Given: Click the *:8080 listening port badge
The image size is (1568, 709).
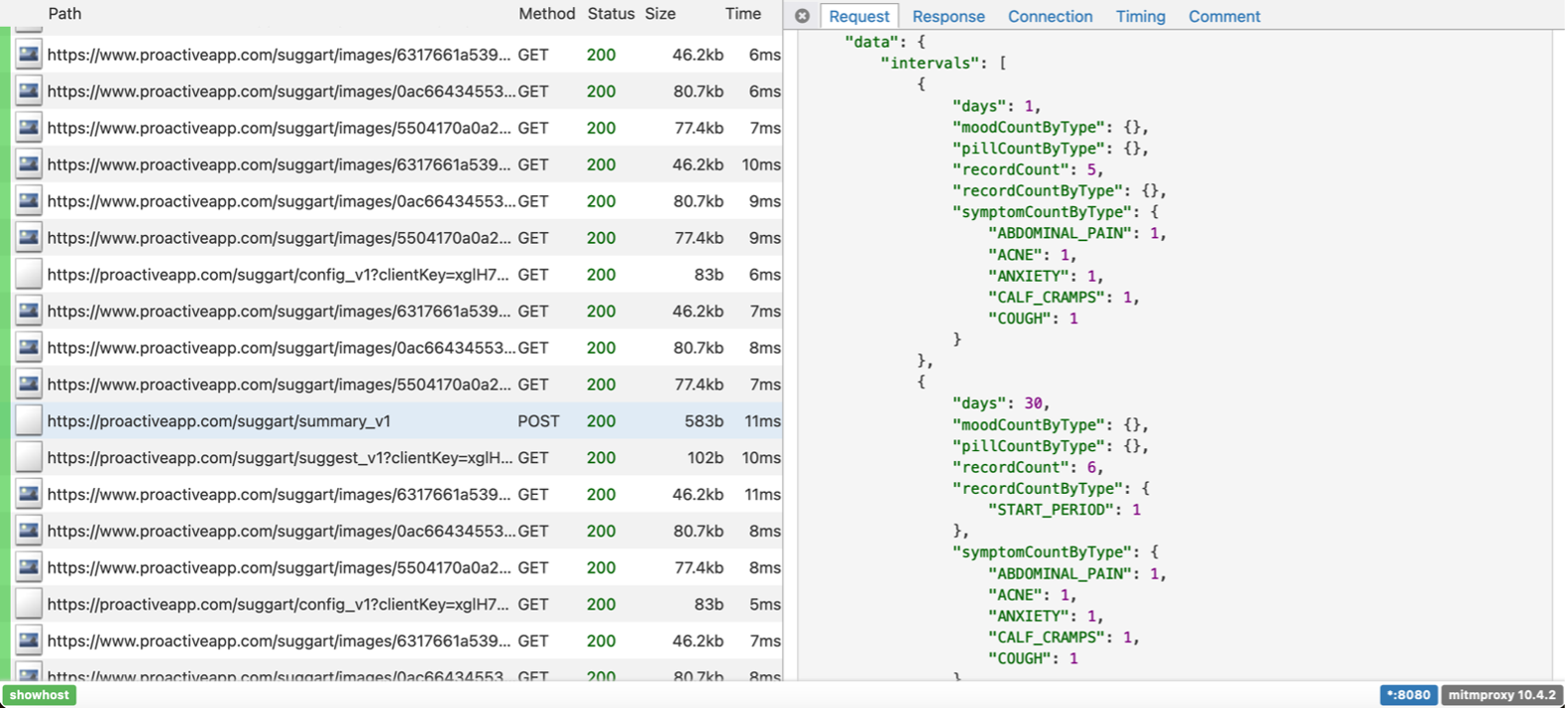Looking at the screenshot, I should [1407, 695].
